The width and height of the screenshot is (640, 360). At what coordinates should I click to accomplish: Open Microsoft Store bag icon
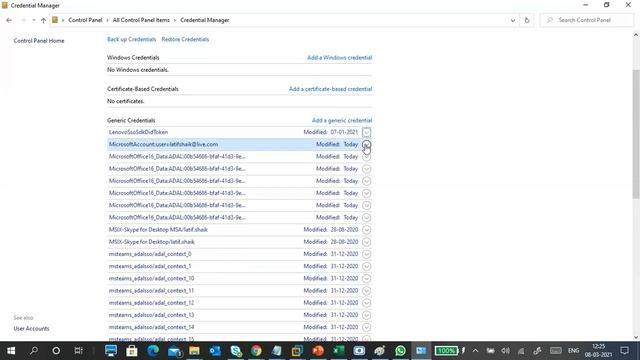[x=132, y=351]
